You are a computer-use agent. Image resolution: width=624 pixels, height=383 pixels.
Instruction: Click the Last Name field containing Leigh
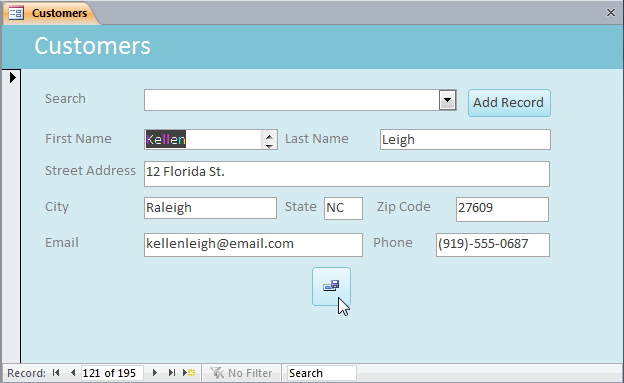tap(465, 139)
